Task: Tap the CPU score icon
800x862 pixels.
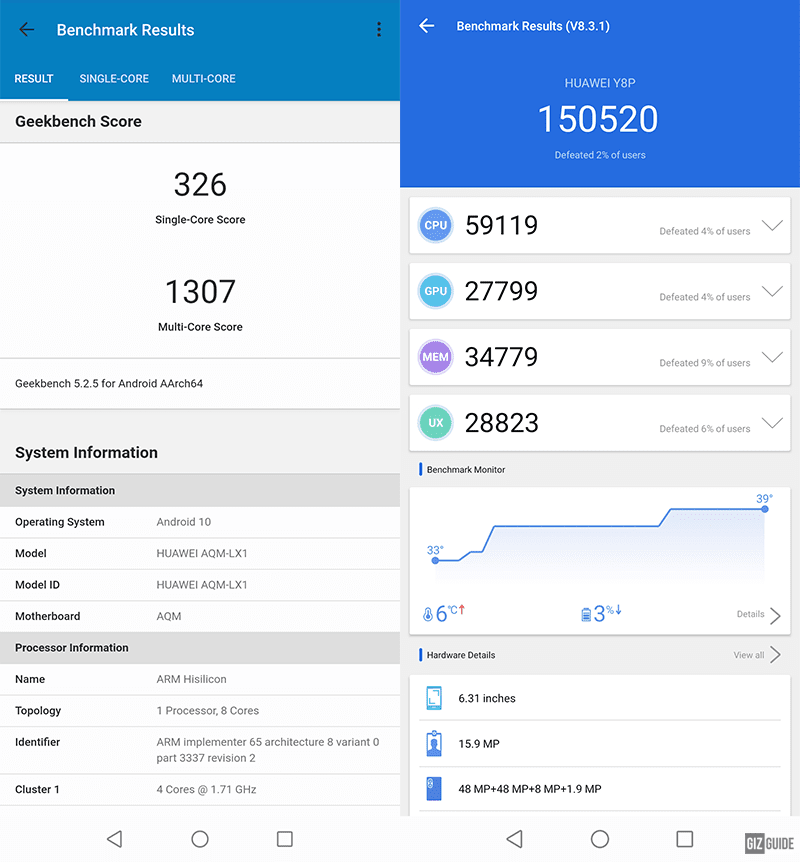Action: [435, 225]
